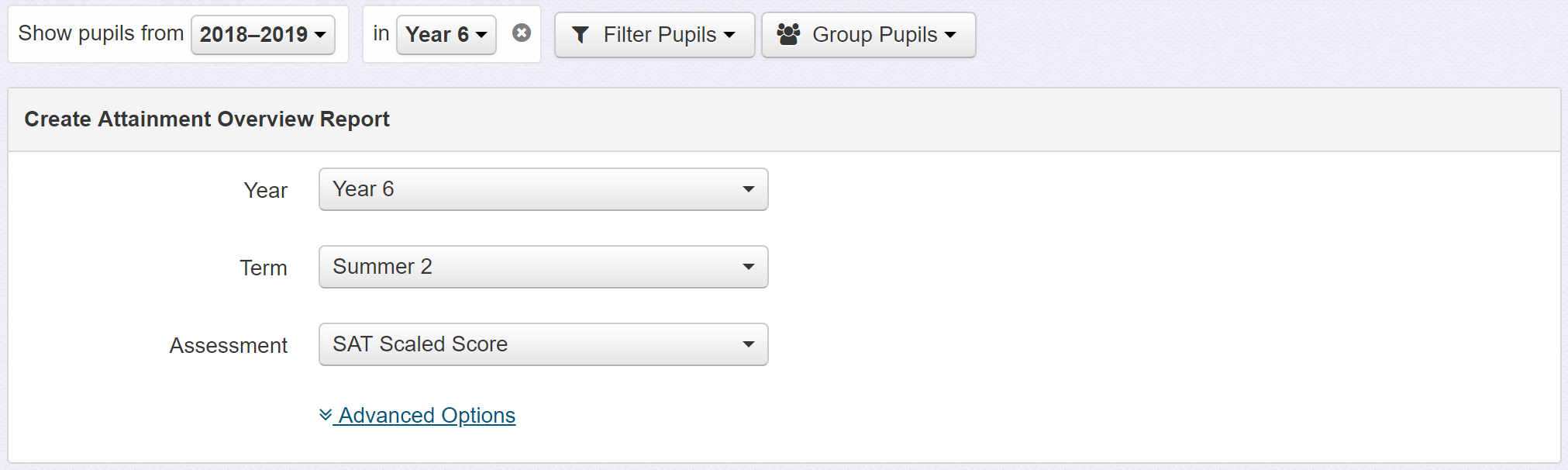This screenshot has width=1568, height=470.
Task: Click the caret arrow on Filter Pupils
Action: click(729, 35)
